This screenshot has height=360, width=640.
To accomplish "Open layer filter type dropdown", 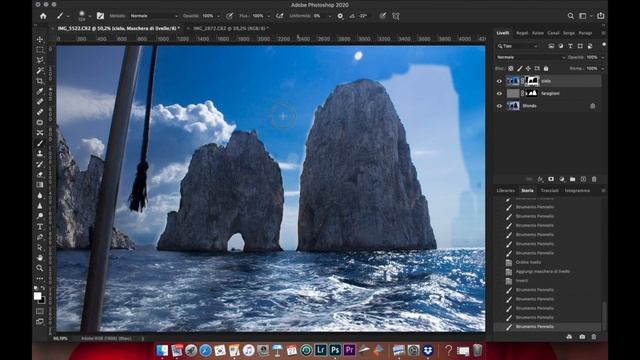I will click(x=518, y=46).
